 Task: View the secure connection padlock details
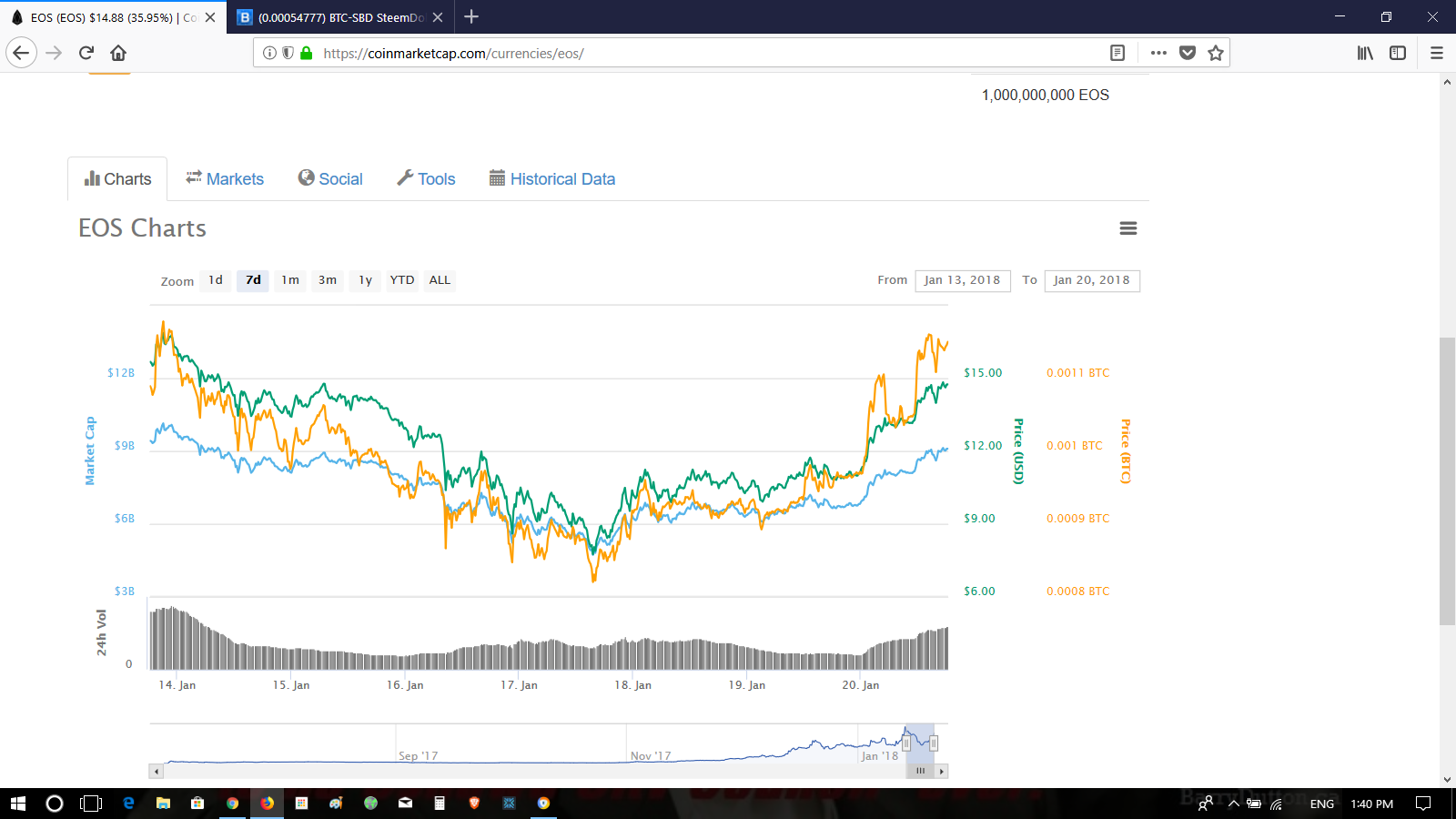pyautogui.click(x=307, y=53)
